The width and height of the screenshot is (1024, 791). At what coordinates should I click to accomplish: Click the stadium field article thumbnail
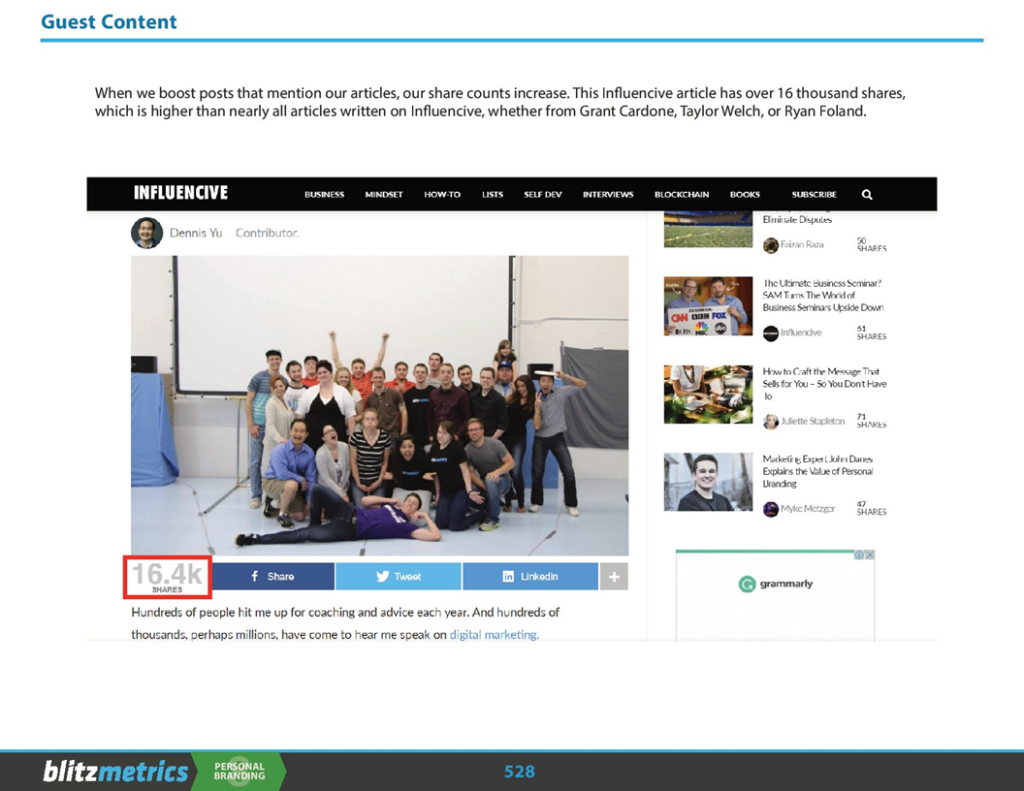[708, 229]
